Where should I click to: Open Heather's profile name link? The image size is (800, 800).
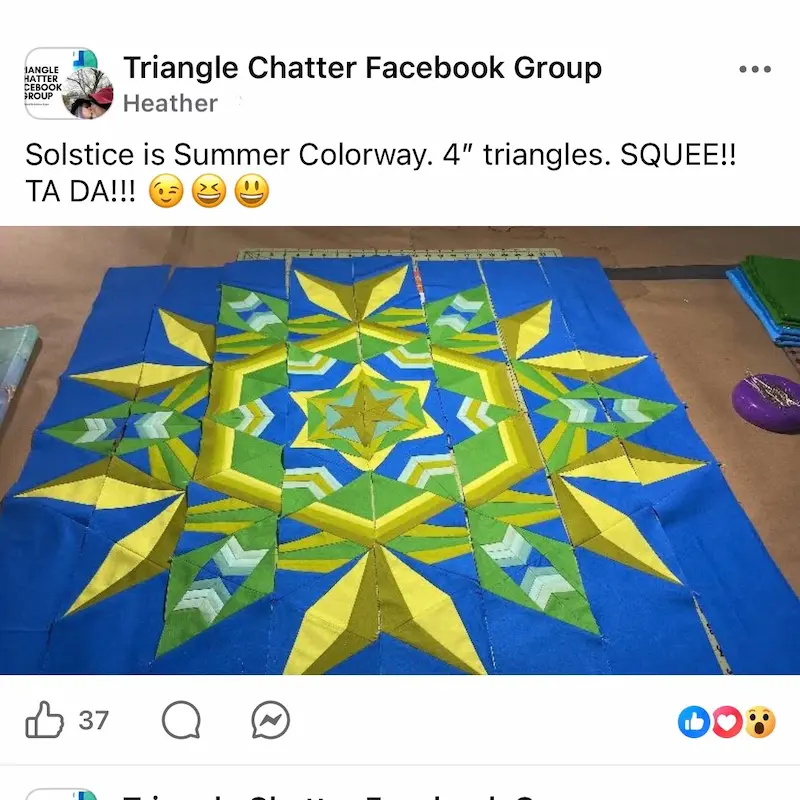coord(170,103)
